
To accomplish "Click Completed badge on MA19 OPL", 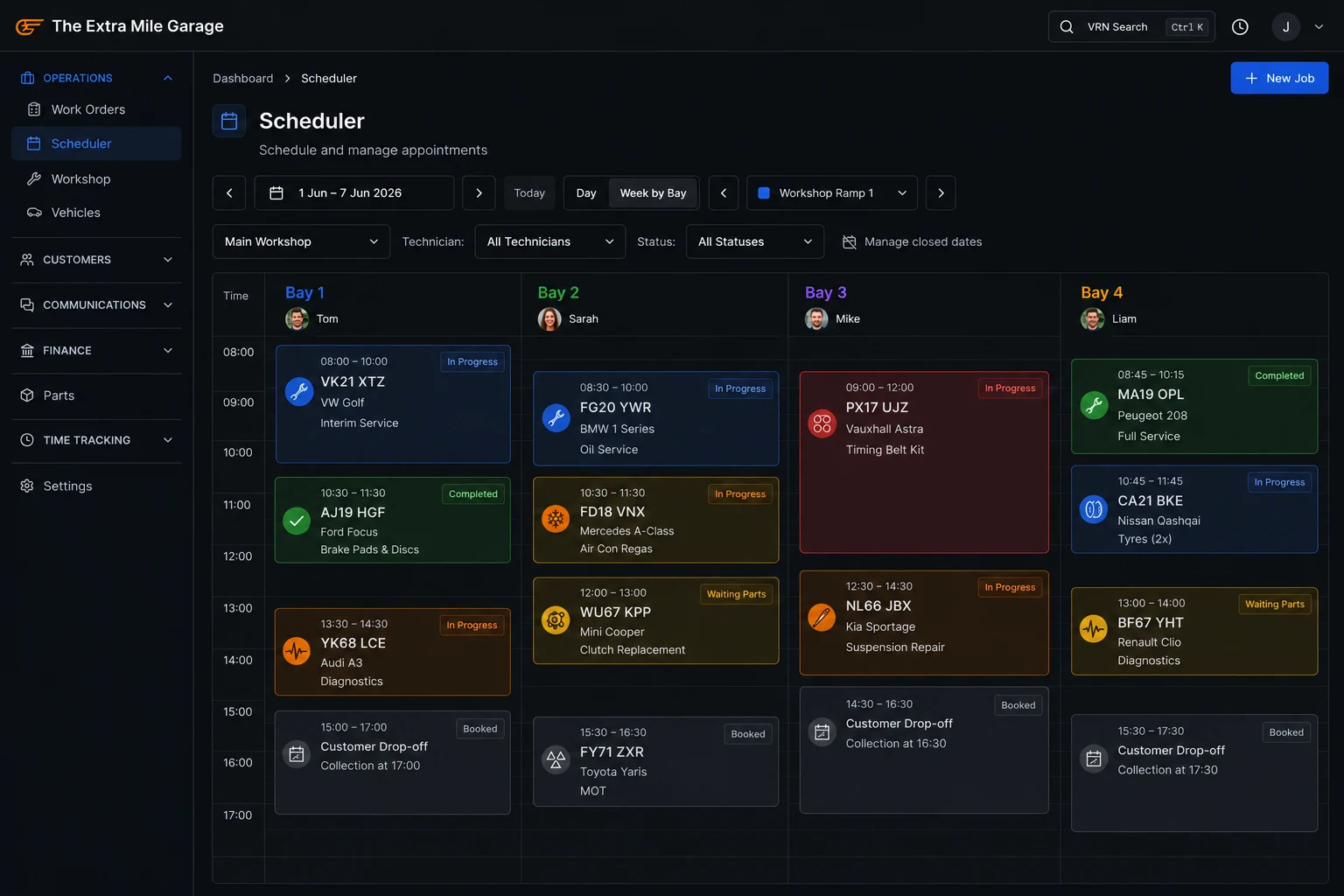I will (x=1279, y=376).
